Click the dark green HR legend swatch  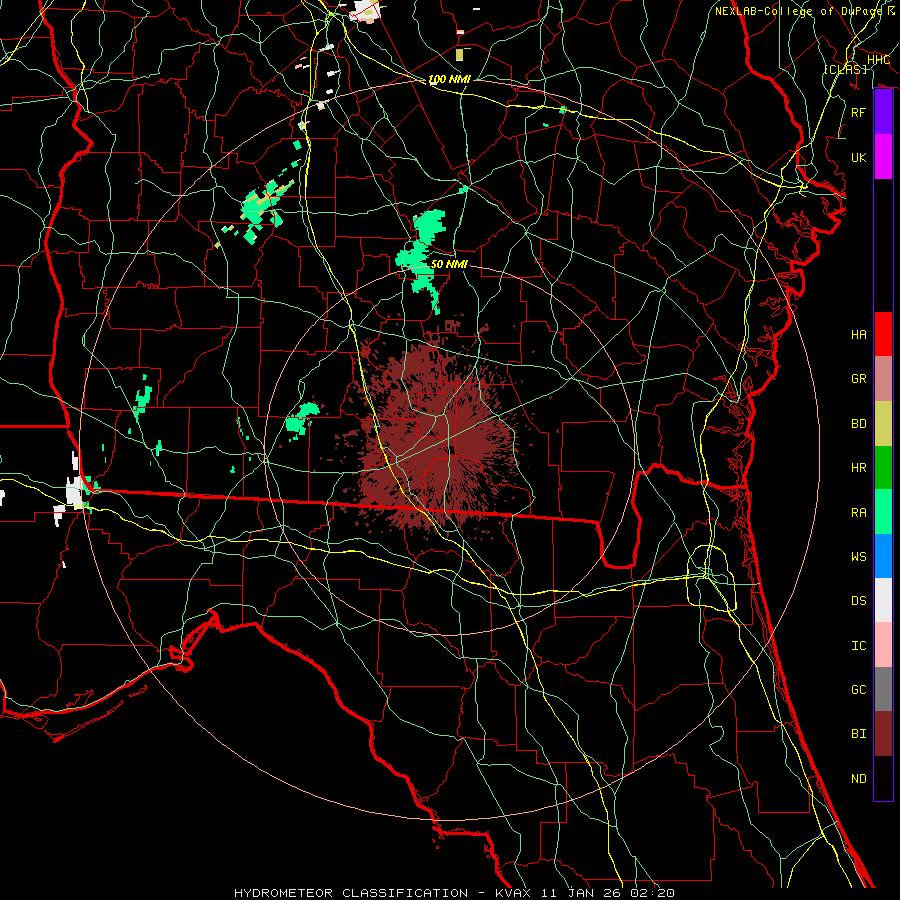click(883, 467)
